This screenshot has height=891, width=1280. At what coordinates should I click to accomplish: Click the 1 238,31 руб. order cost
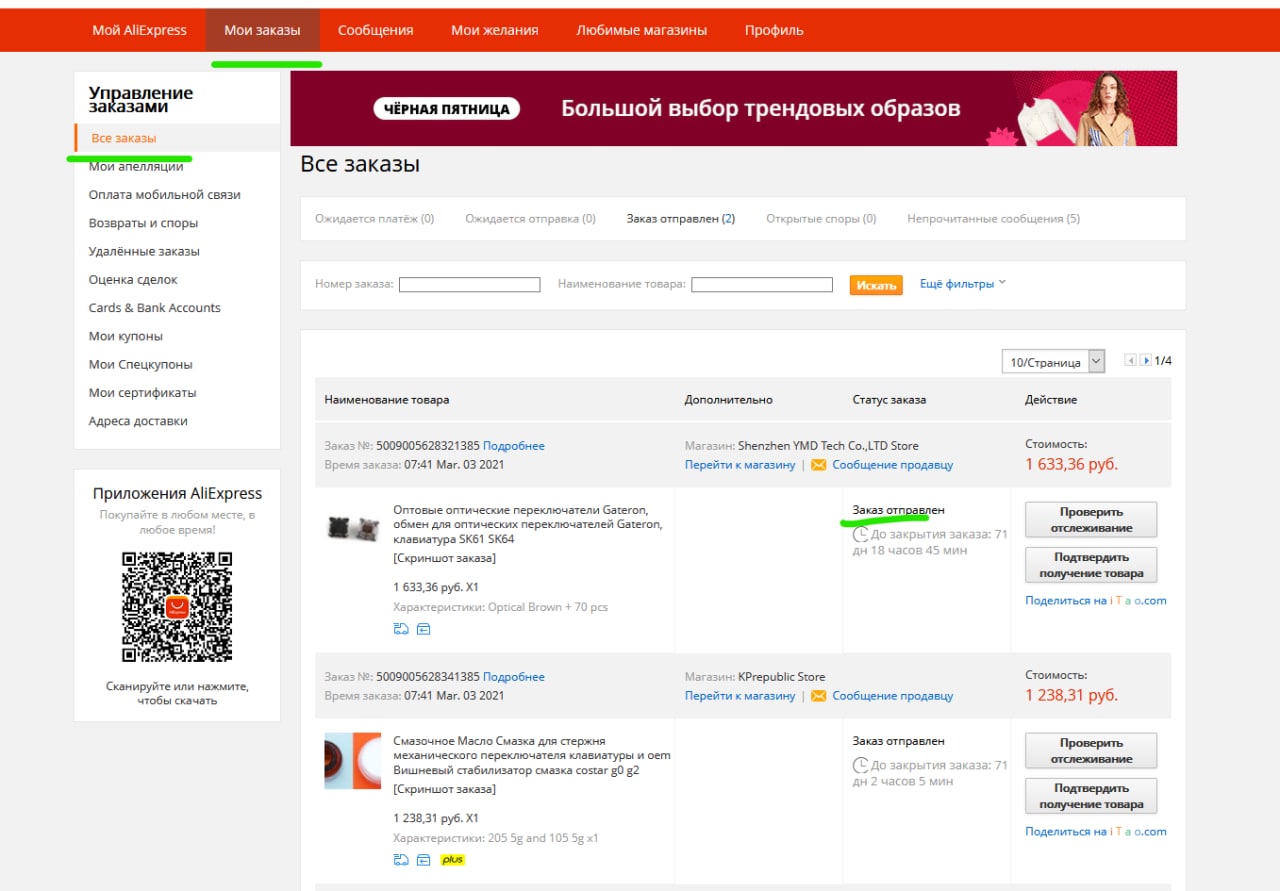(x=1071, y=695)
